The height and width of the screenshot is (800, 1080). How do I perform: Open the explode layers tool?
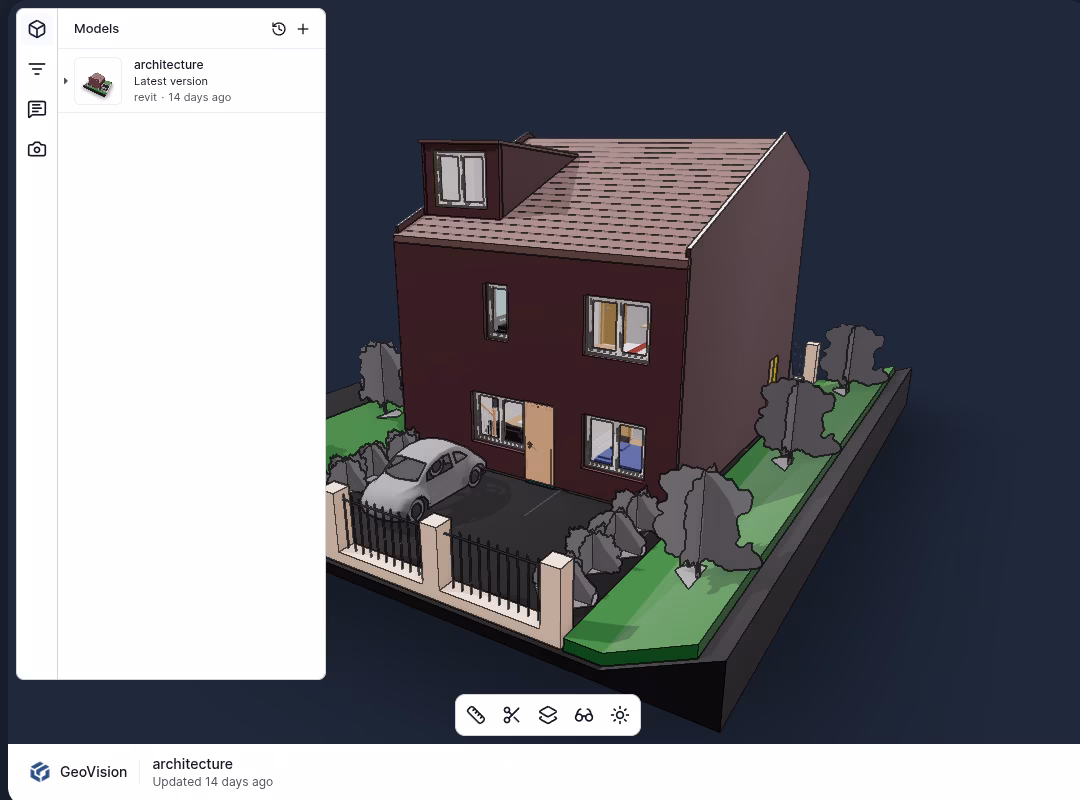click(x=548, y=715)
